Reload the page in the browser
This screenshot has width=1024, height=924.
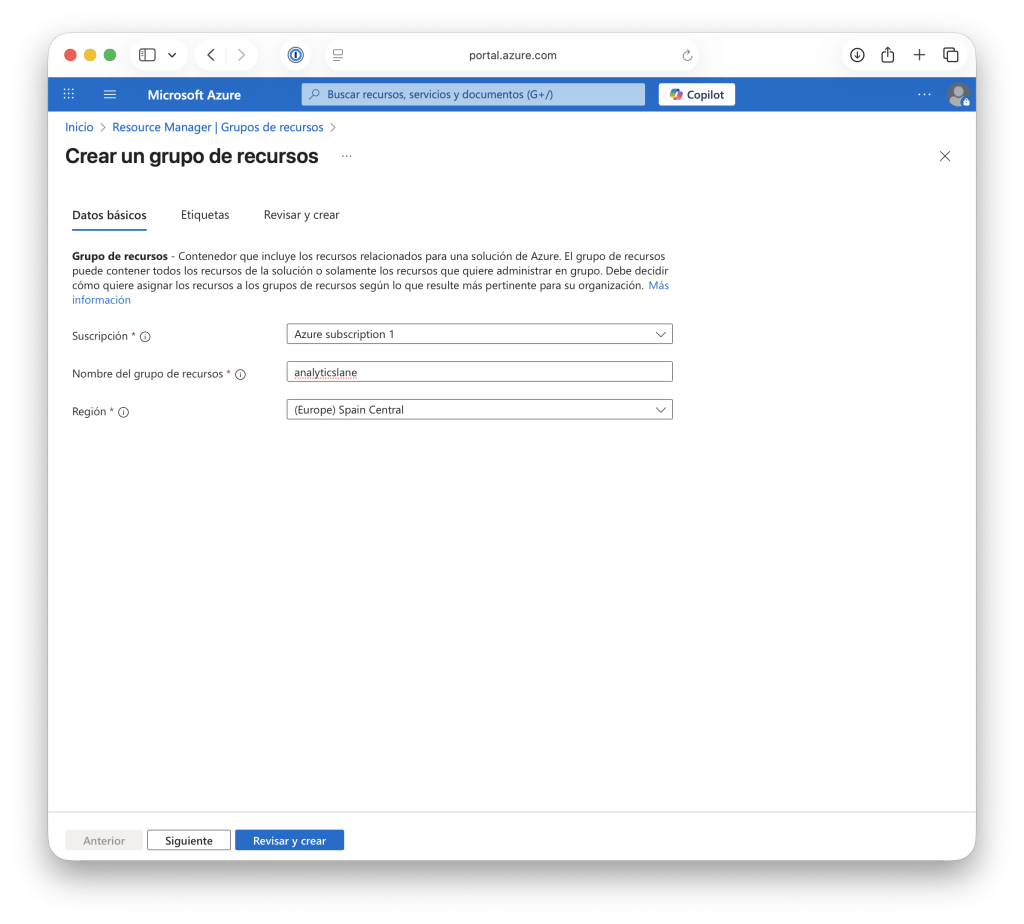(x=687, y=55)
